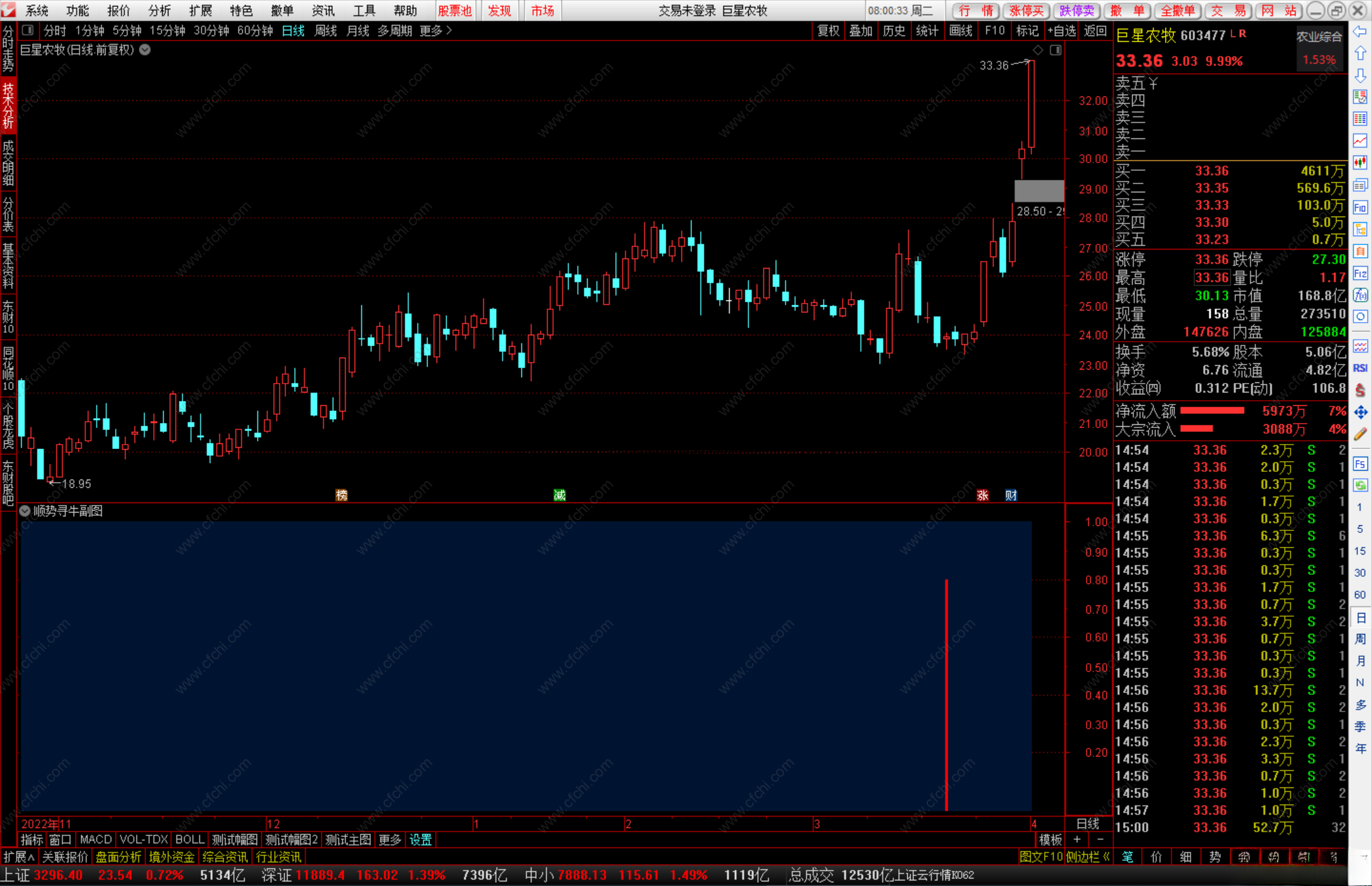Collapse the 侧边栏 sidebar toggle
Viewport: 1372px width, 886px height.
coord(1087,857)
